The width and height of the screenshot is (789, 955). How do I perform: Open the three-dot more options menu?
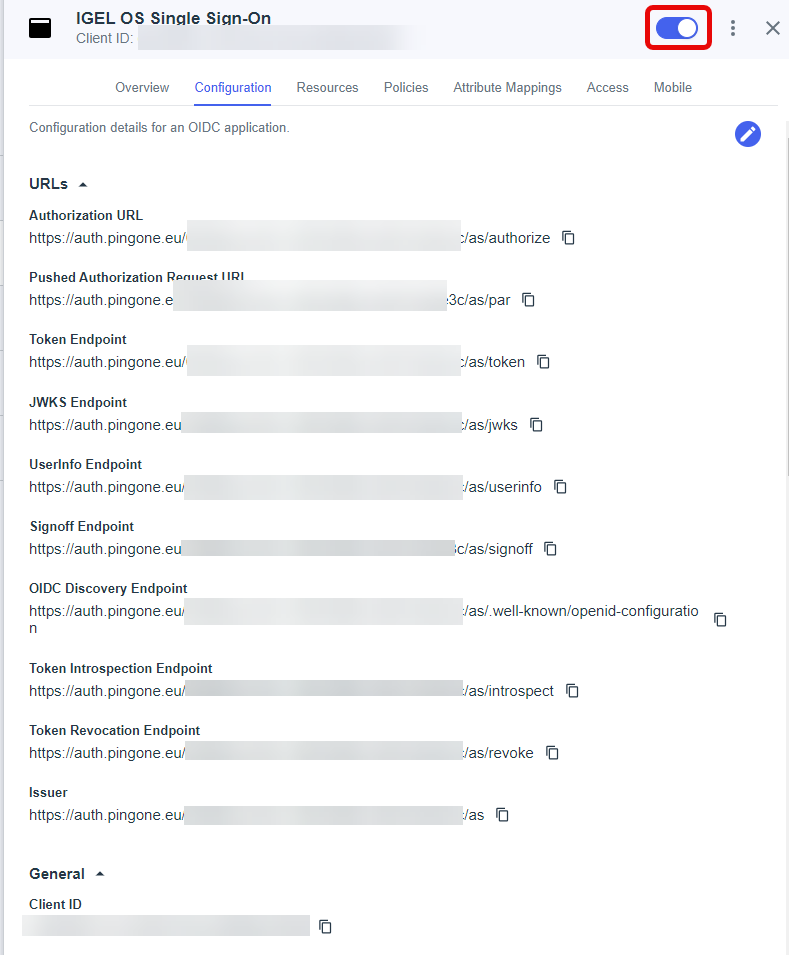point(733,28)
